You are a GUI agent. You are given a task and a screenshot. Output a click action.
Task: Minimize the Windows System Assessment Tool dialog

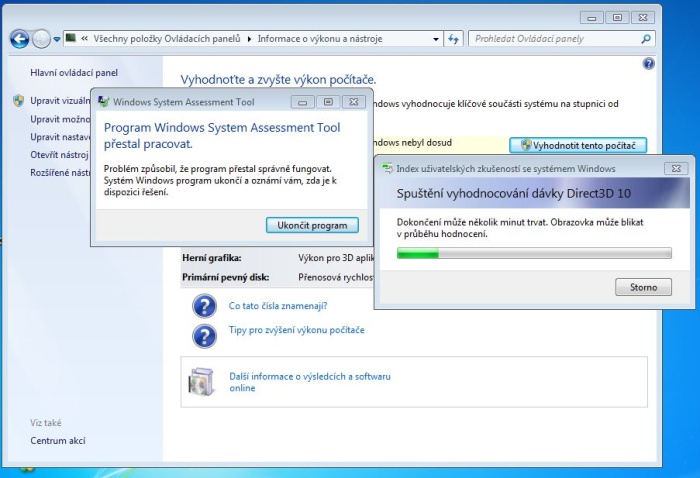point(302,102)
